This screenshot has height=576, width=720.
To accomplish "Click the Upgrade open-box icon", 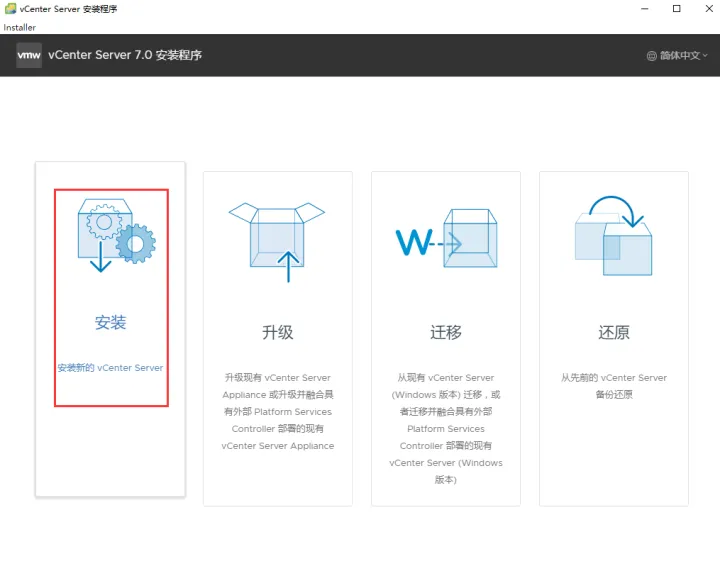I will coord(277,242).
